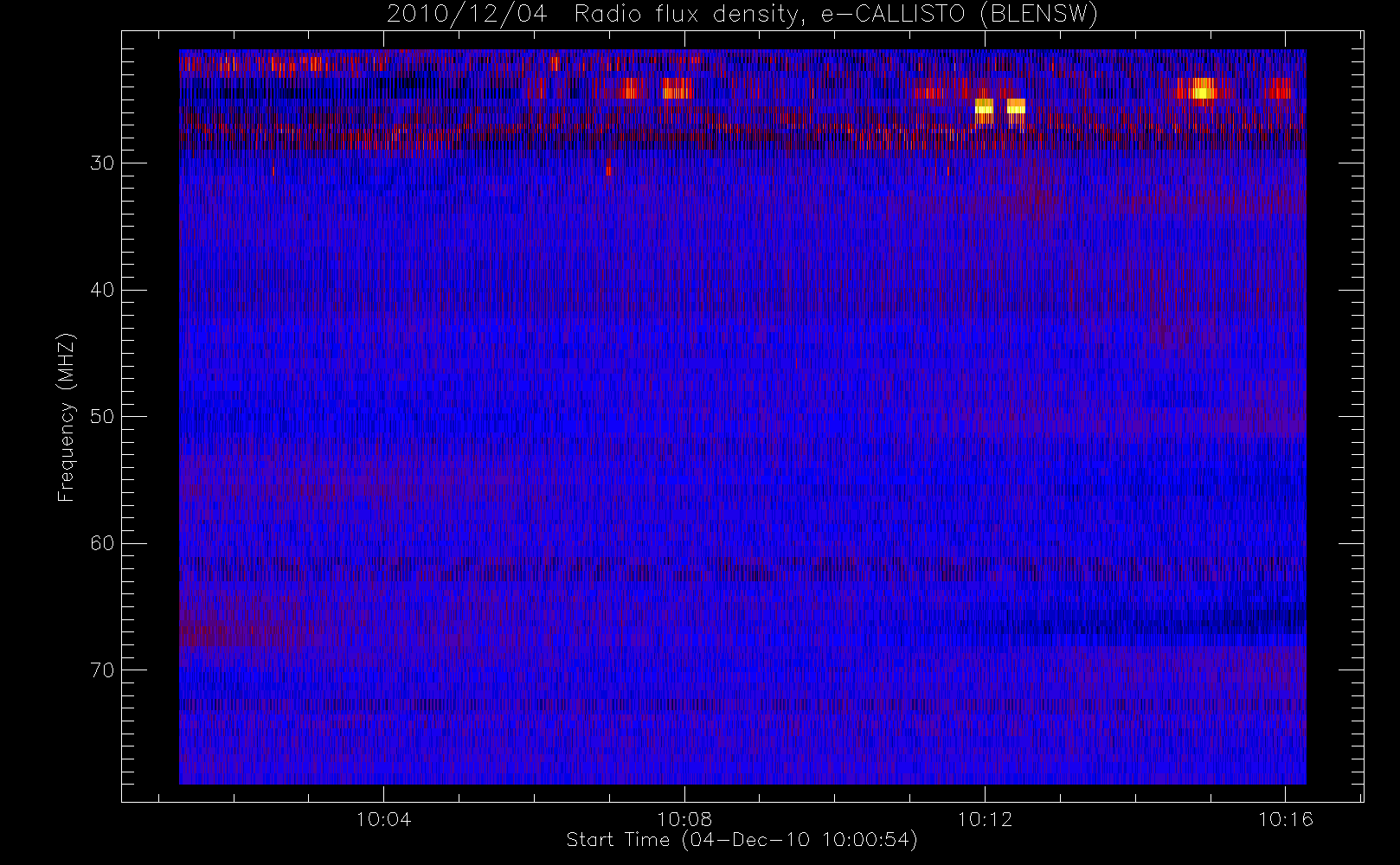This screenshot has width=1400, height=865.
Task: Click the '50' frequency tick label
Action: [x=102, y=417]
